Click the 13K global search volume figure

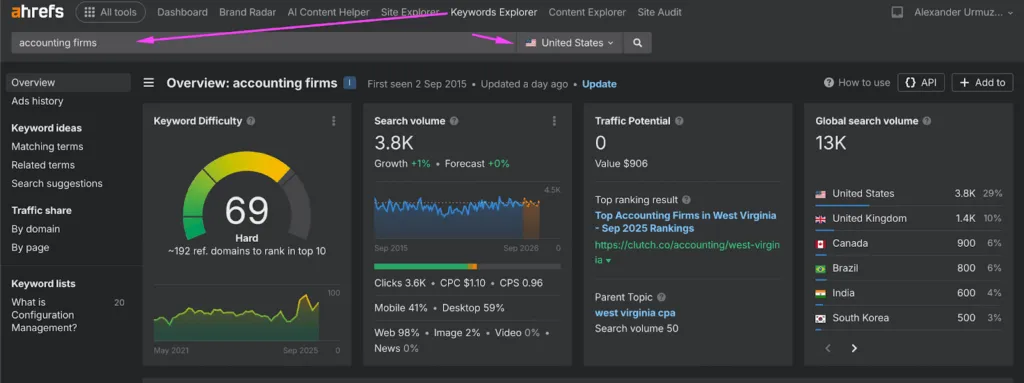tap(831, 143)
